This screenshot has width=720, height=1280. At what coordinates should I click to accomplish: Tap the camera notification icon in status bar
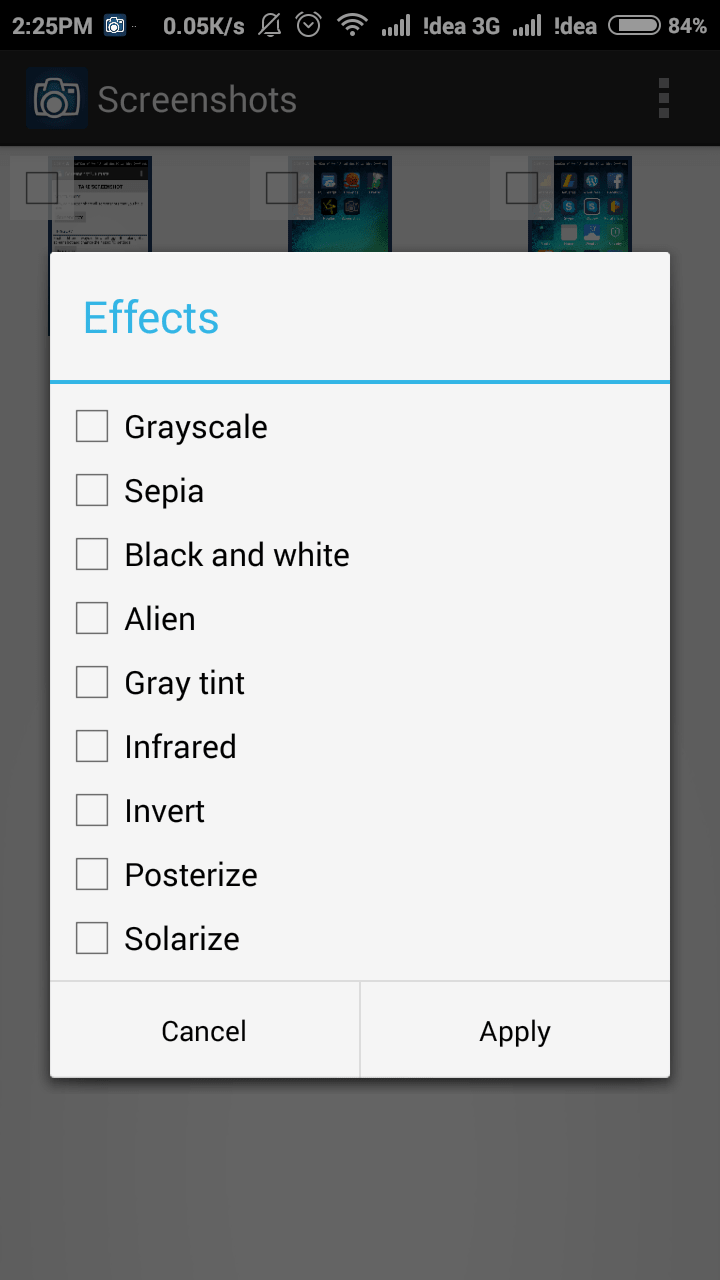coord(115,26)
